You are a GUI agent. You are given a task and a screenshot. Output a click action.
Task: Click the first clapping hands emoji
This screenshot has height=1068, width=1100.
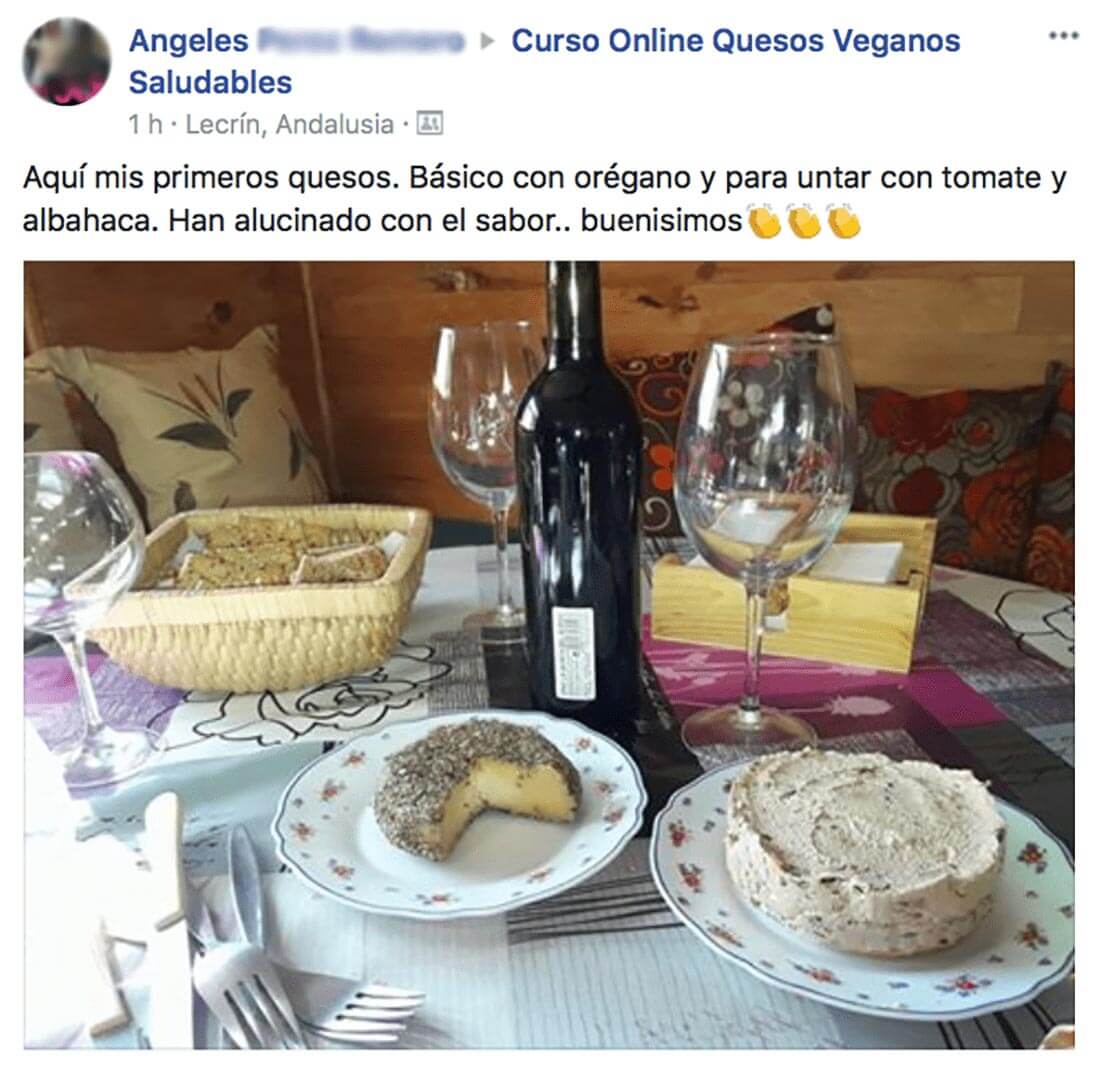tap(764, 220)
